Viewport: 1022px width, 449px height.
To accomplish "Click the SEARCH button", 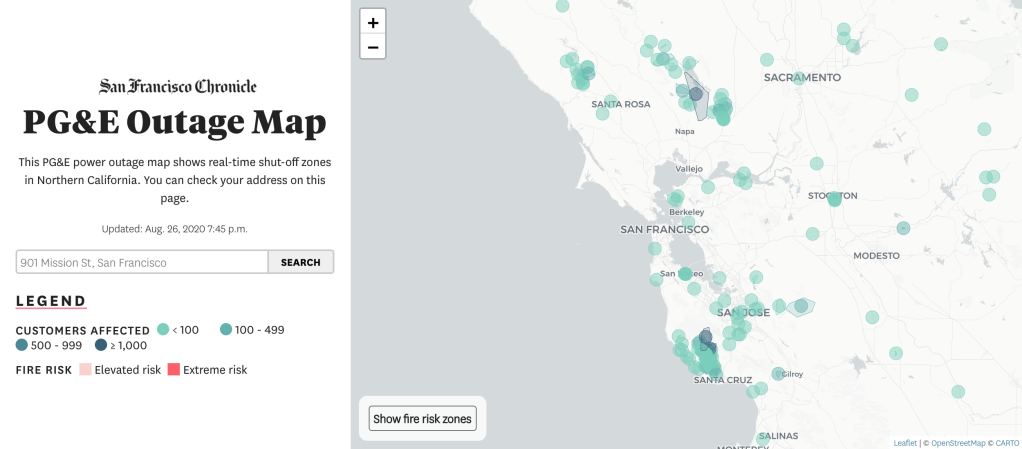I will pos(300,262).
